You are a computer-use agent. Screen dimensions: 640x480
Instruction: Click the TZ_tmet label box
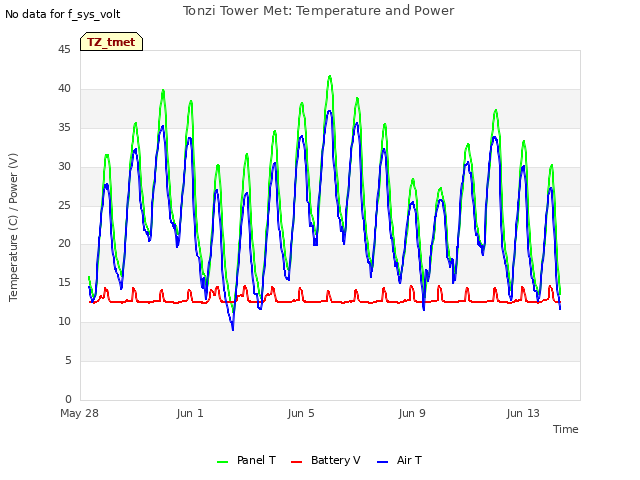(x=111, y=42)
